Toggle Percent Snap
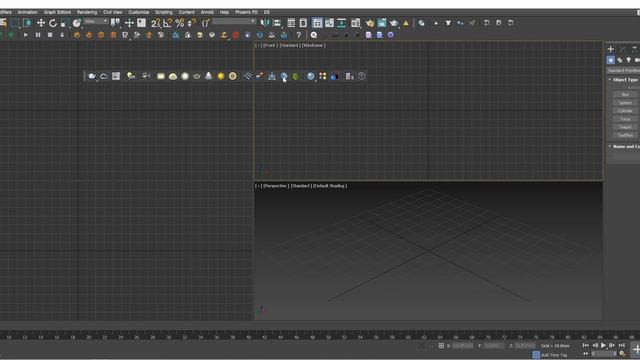 (180, 23)
